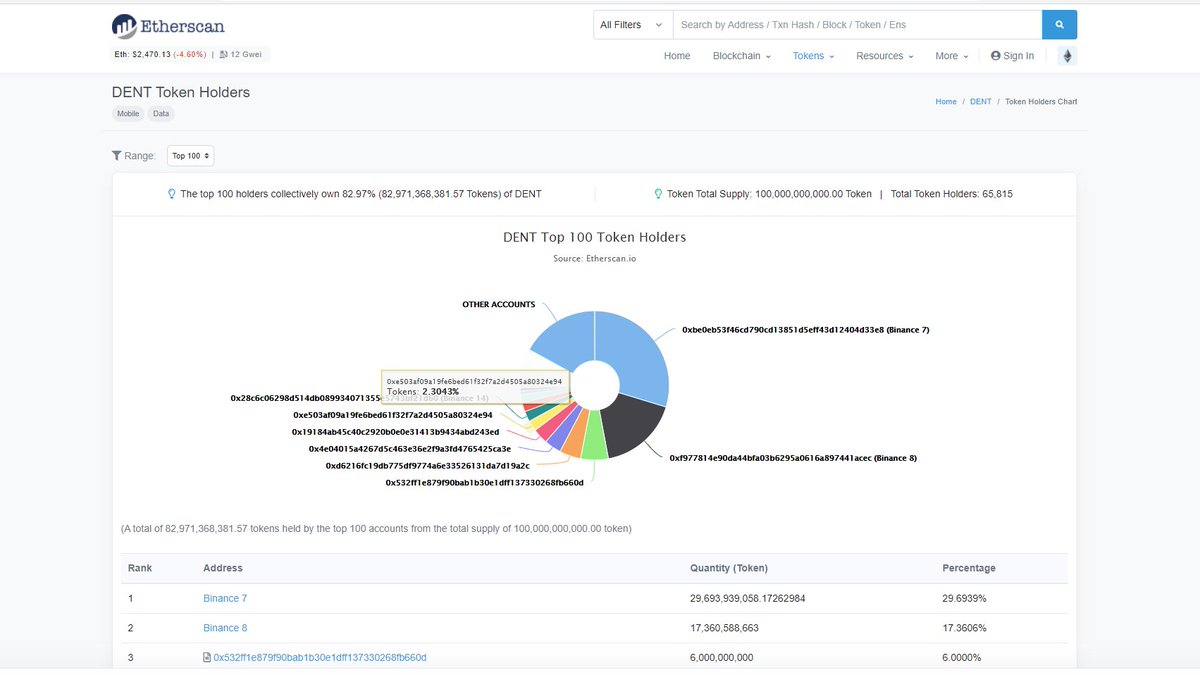Click the Rank column header

(x=140, y=568)
